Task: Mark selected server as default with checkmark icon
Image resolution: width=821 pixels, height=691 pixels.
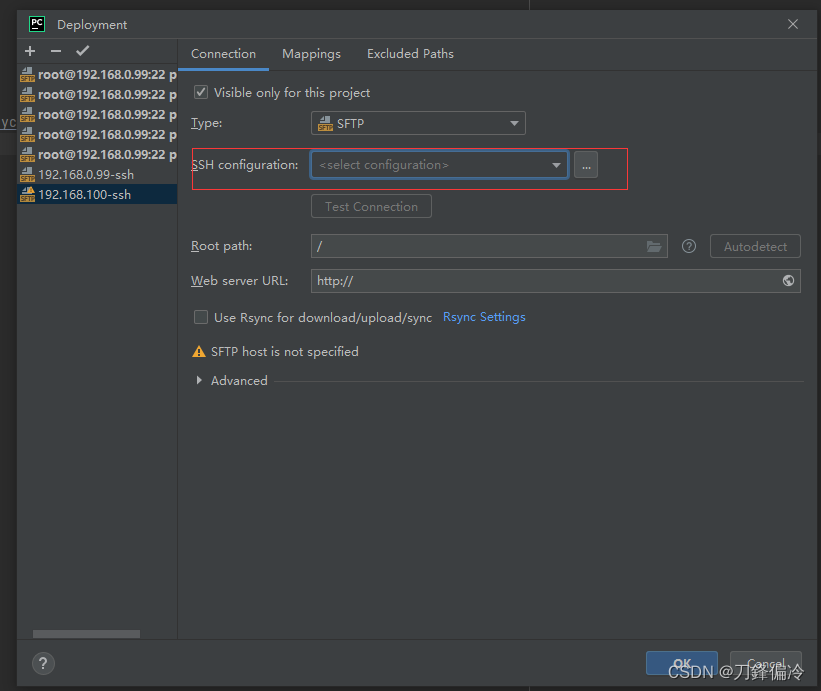Action: pos(83,50)
